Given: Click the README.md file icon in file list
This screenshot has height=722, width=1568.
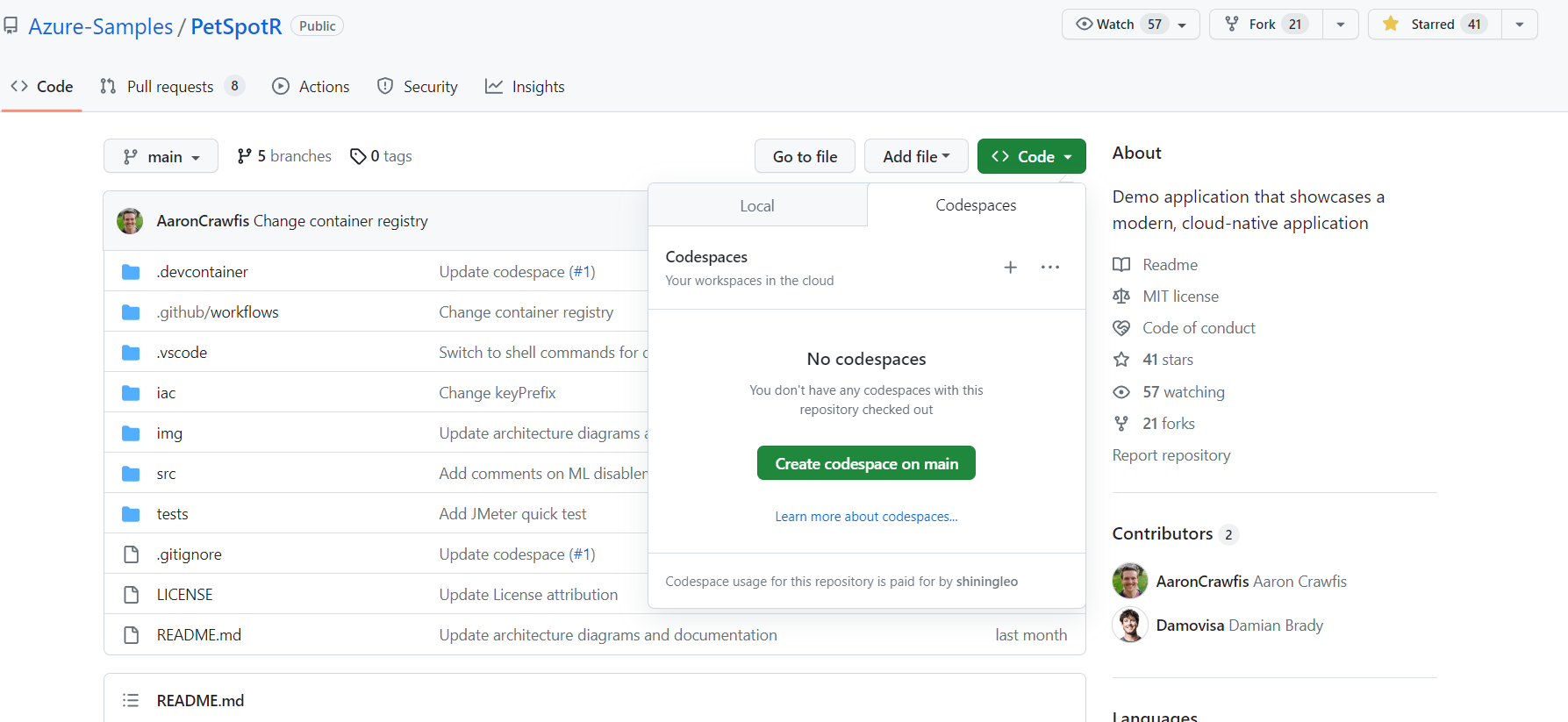Looking at the screenshot, I should [131, 635].
